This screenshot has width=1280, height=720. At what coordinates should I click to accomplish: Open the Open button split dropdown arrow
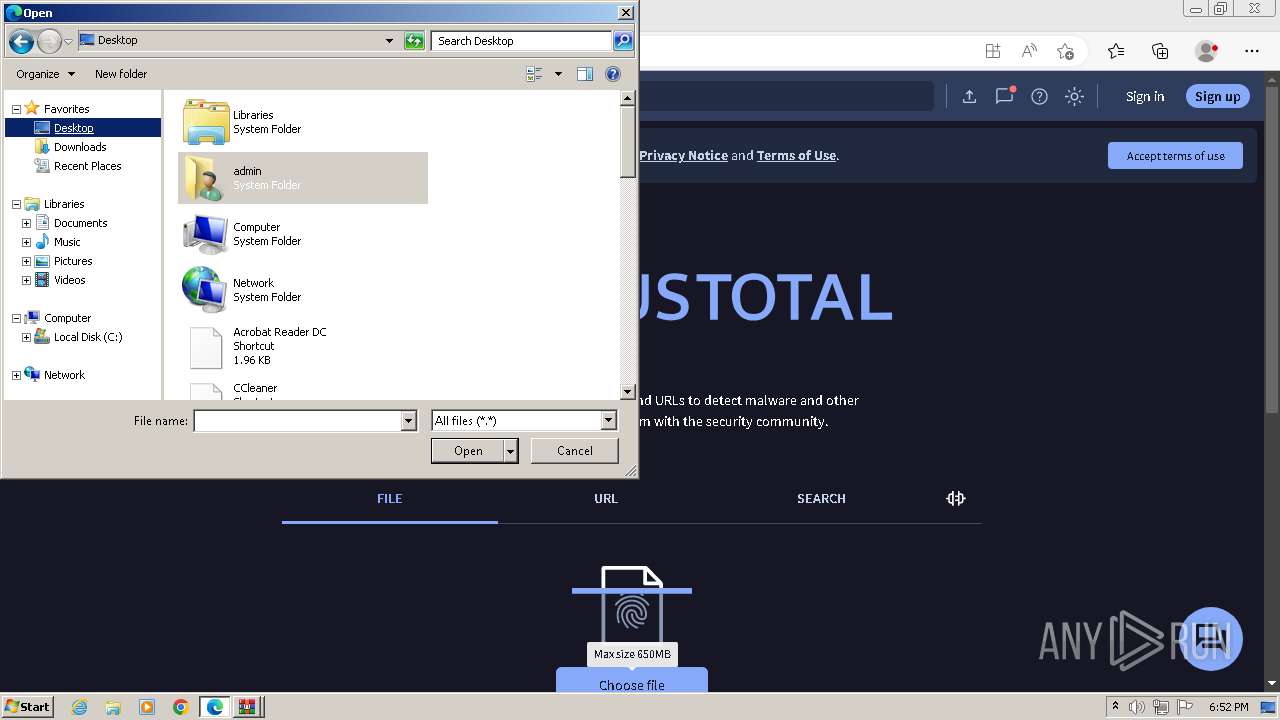[x=511, y=451]
